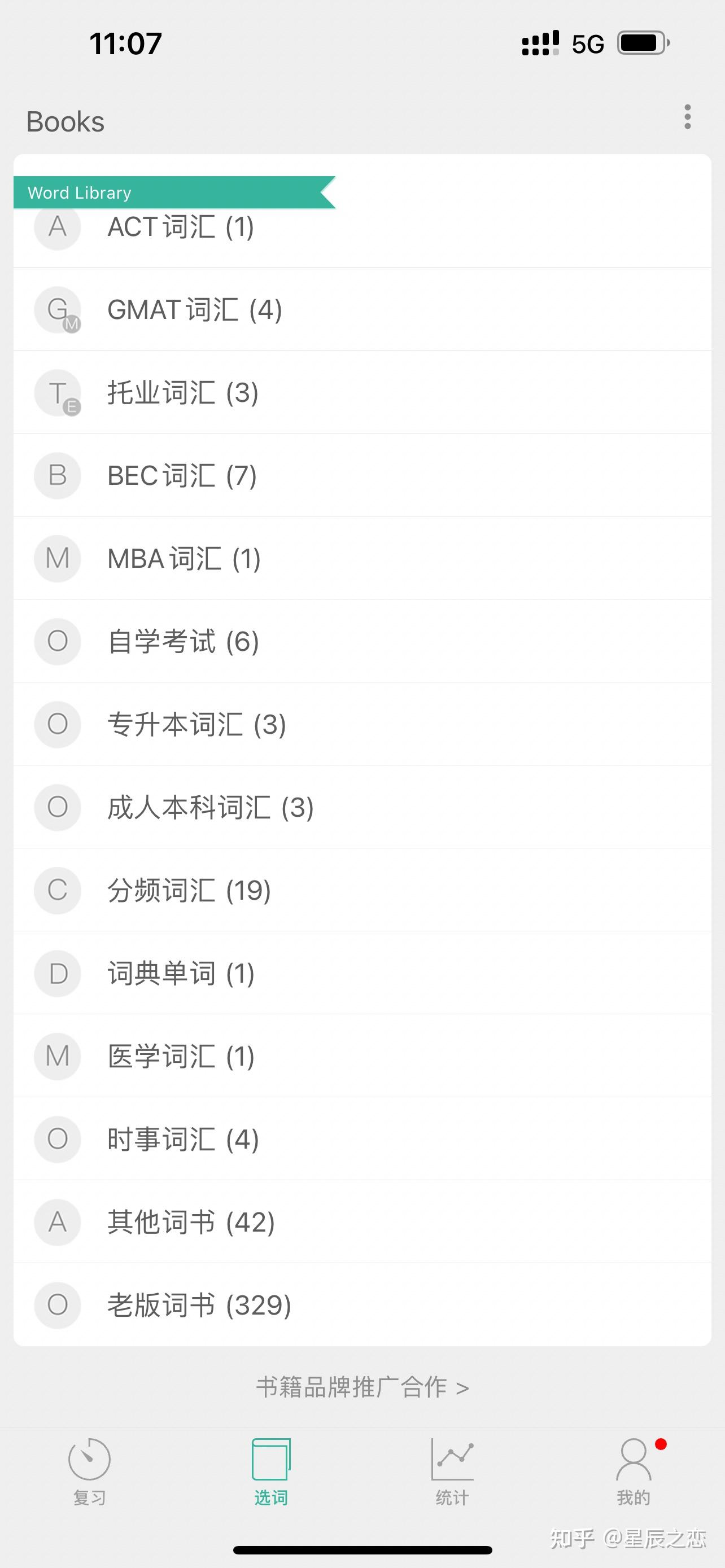
Task: Expand the 分频词汇 (19) category
Action: pyautogui.click(x=362, y=890)
